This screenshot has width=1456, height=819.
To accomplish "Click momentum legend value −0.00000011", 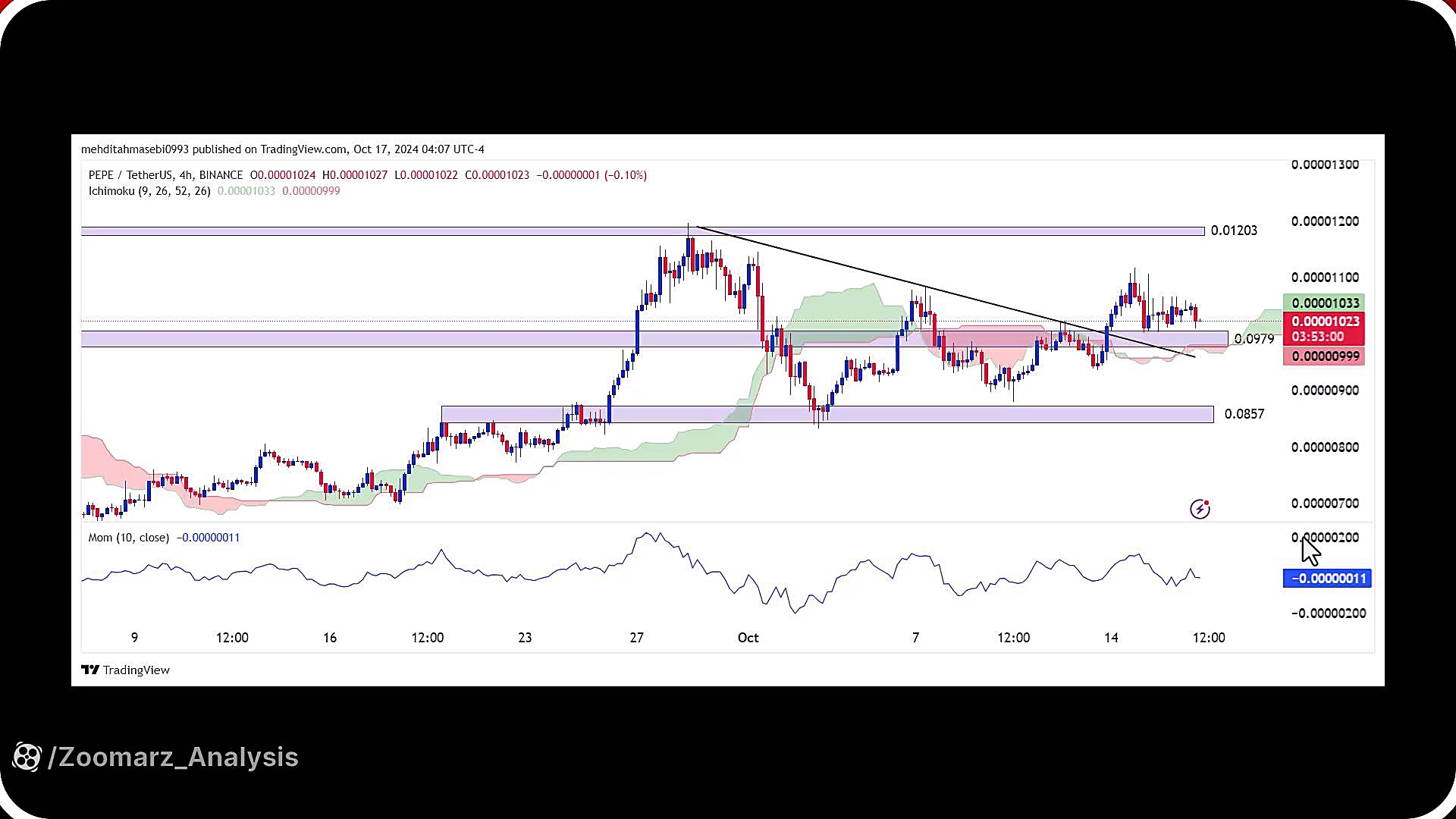I will click(x=209, y=538).
